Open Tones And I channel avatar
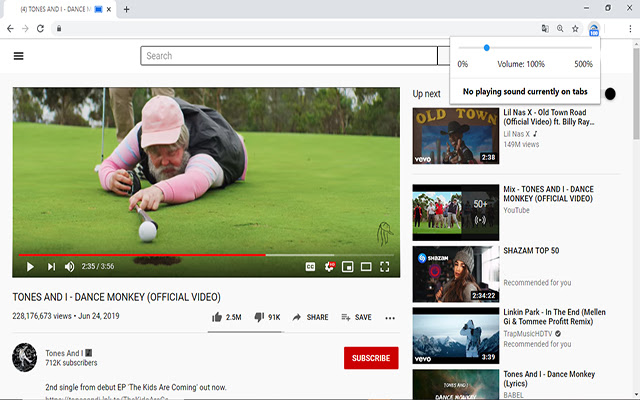 (24, 357)
